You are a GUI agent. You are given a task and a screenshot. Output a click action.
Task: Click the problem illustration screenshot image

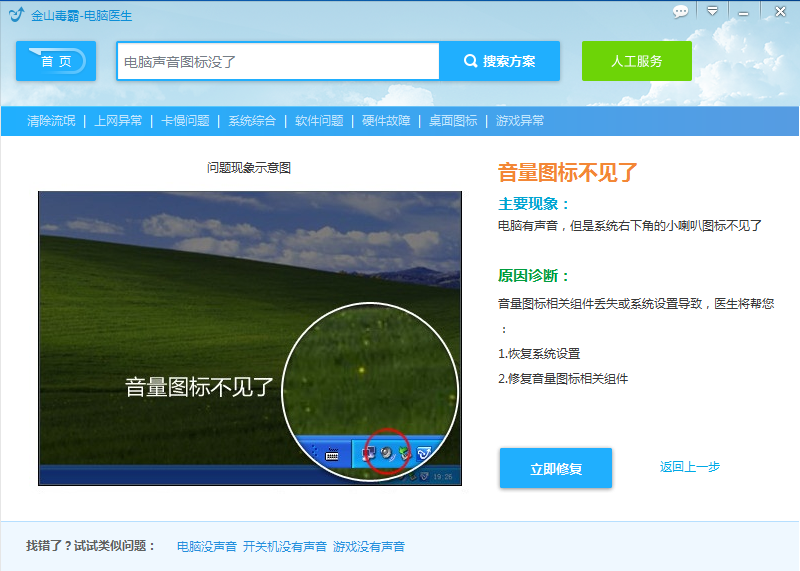pyautogui.click(x=250, y=338)
